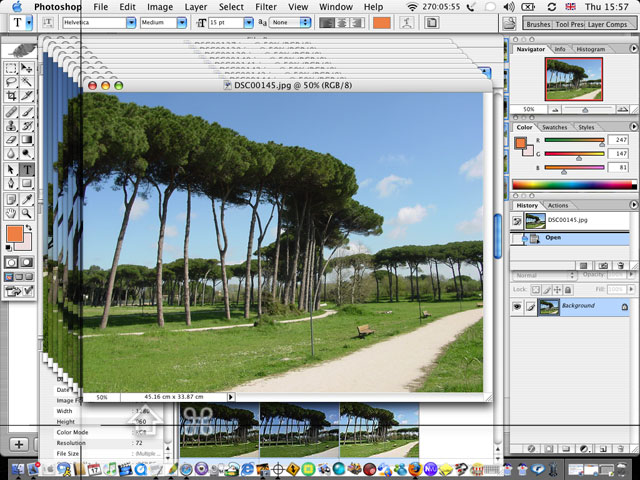Open the Medium font style dropdown
Screen dimensions: 640x480
coord(182,22)
